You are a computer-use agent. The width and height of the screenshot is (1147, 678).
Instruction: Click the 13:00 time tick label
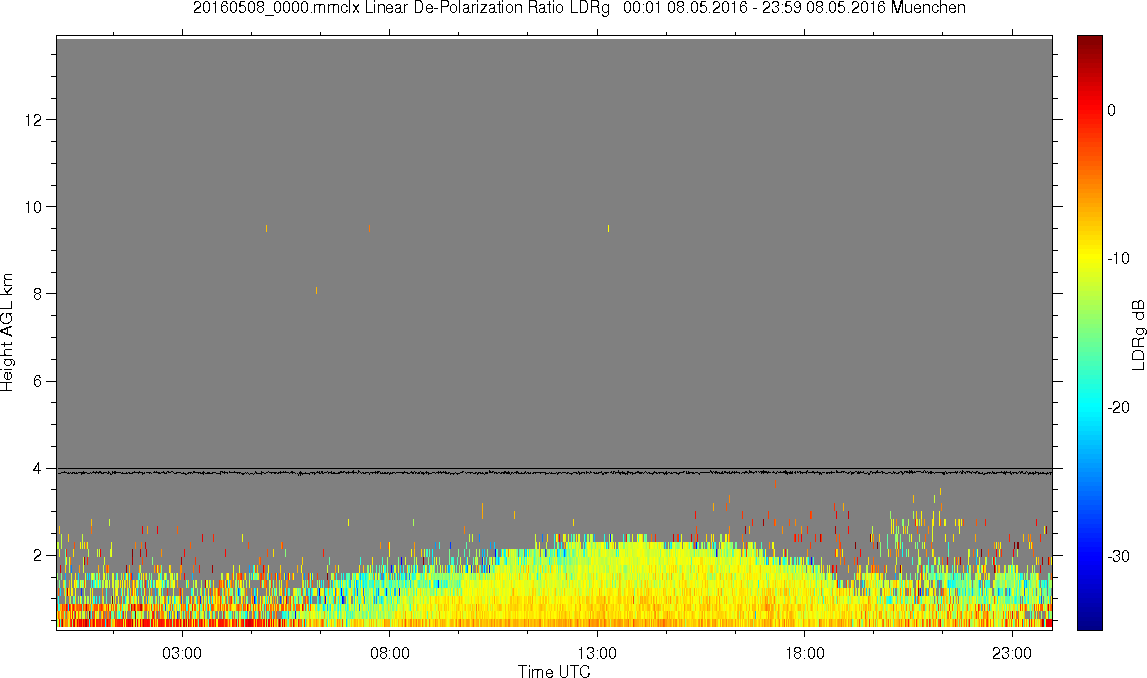coord(597,653)
